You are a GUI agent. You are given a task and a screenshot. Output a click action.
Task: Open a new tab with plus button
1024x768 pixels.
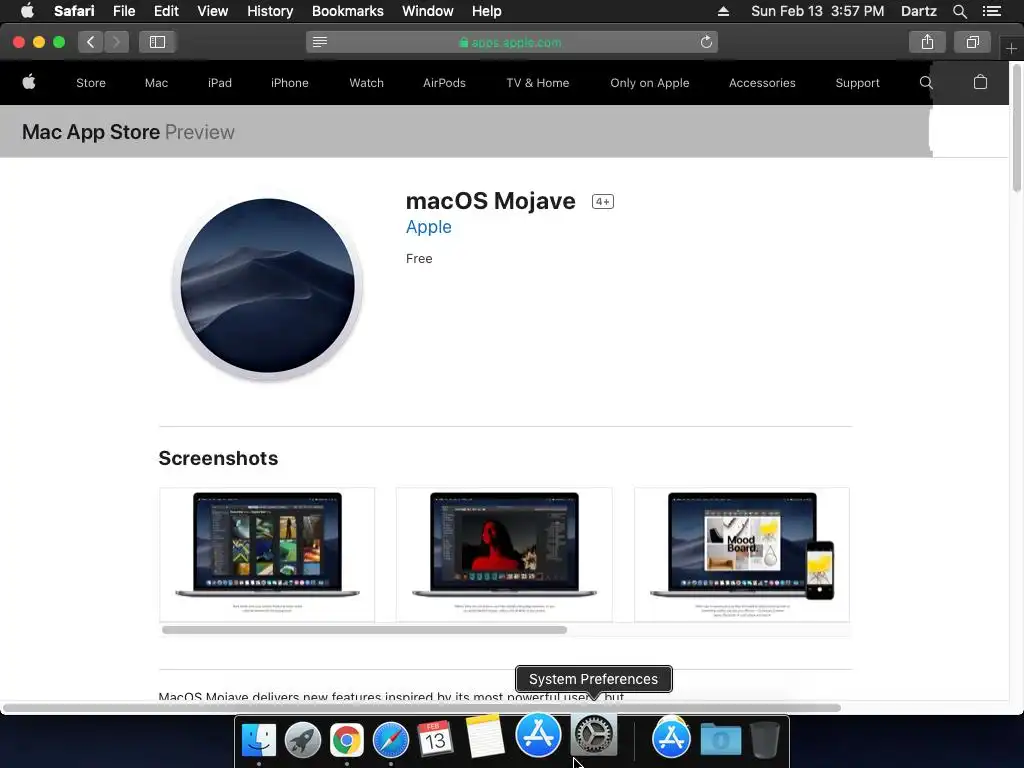[1011, 48]
